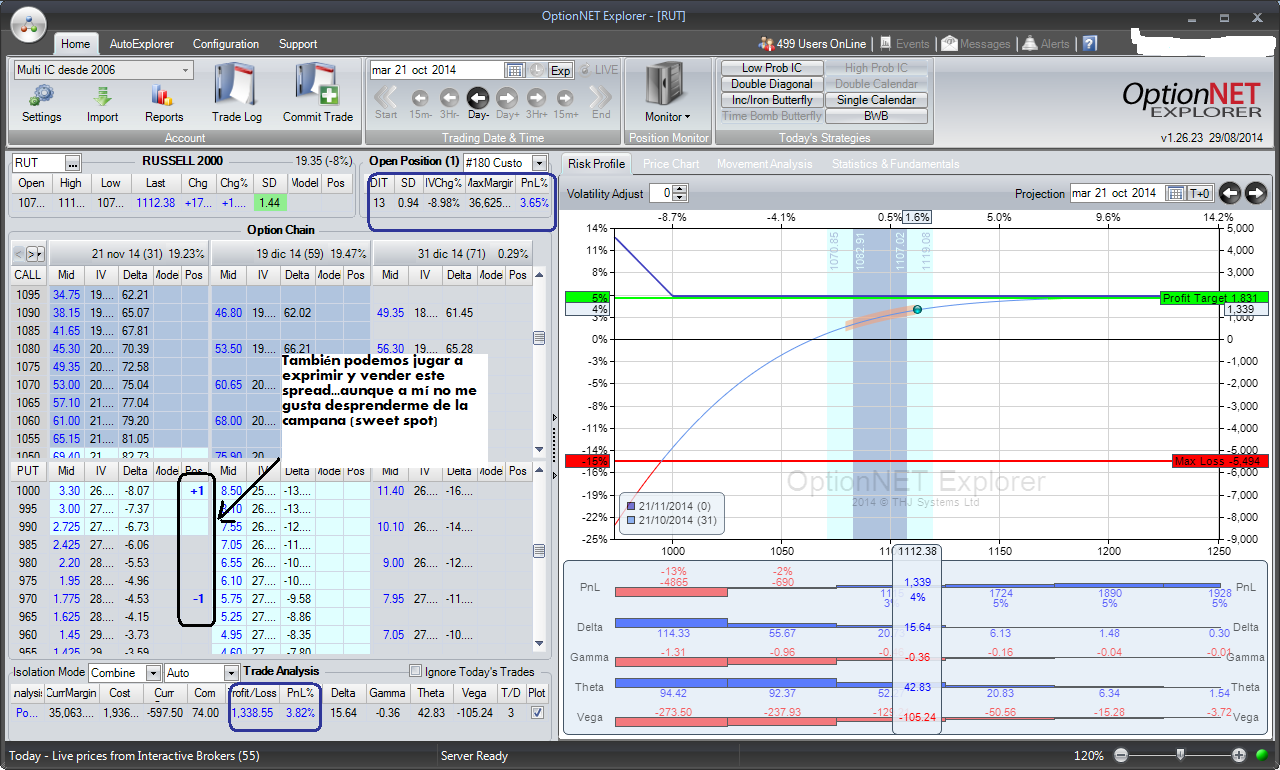Enable Ignore Today's Trades checkbox
The image size is (1280, 770).
[416, 672]
